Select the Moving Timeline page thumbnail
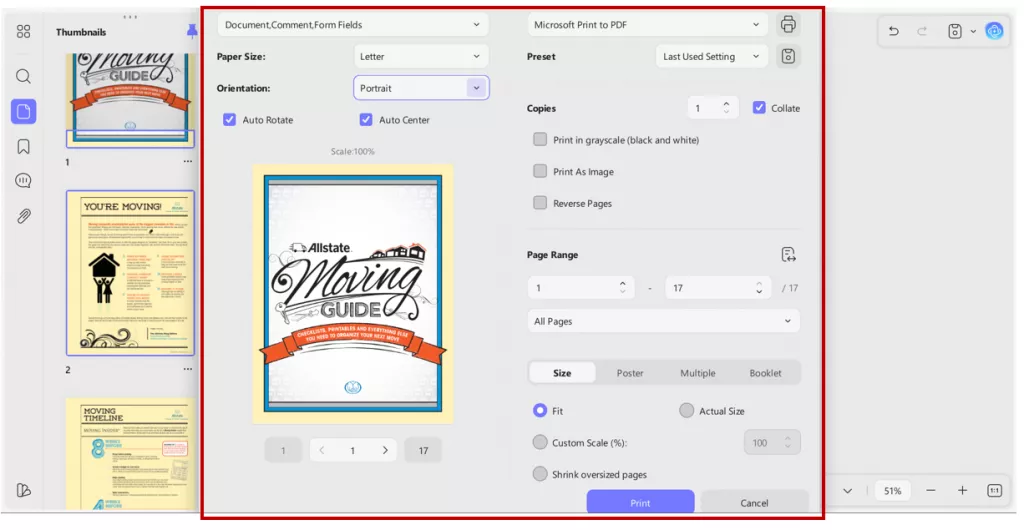 (x=131, y=454)
